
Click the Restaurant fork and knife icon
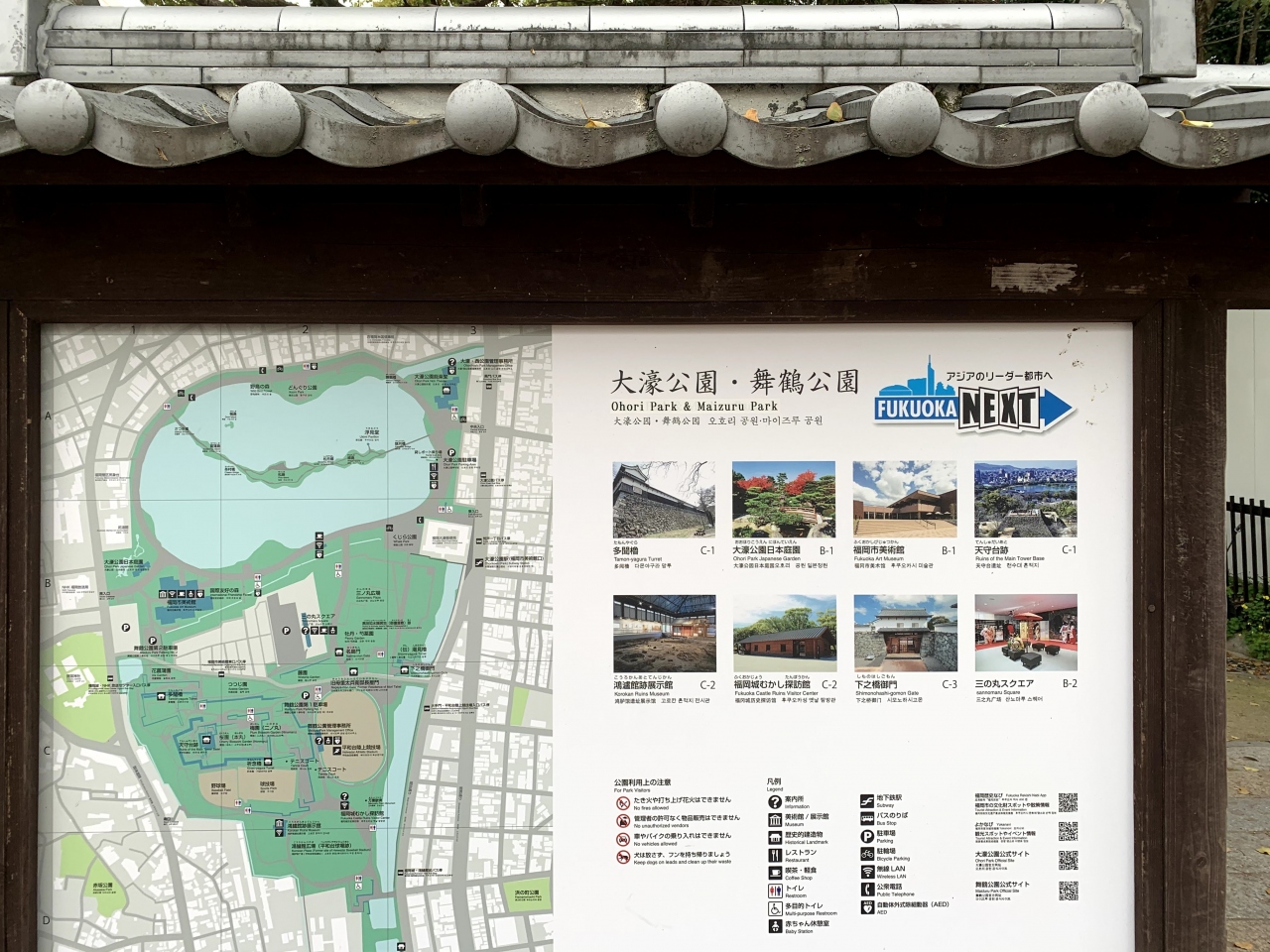click(x=775, y=854)
